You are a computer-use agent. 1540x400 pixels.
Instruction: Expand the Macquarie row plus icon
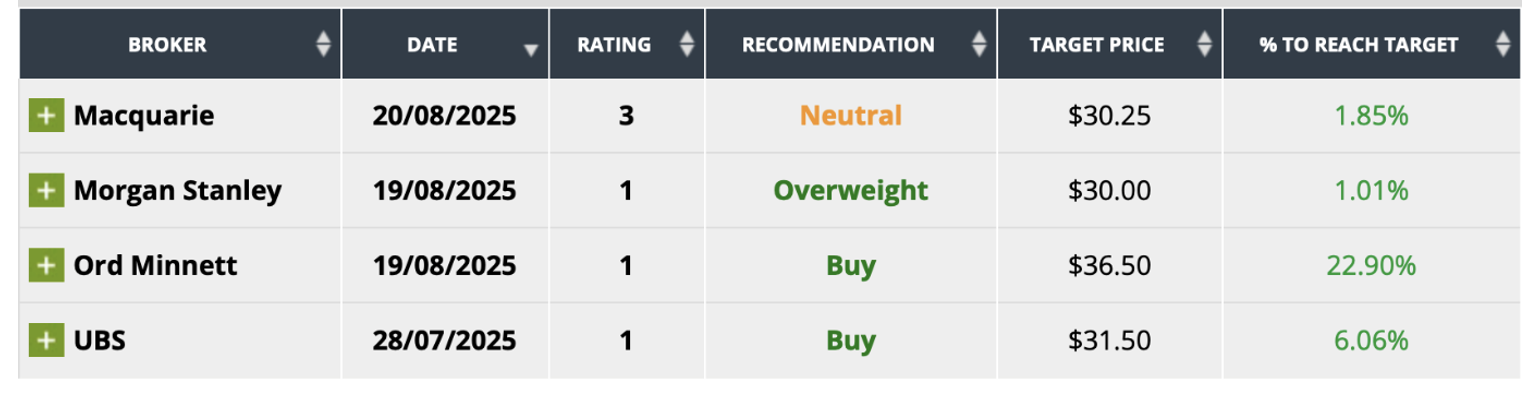pyautogui.click(x=44, y=116)
